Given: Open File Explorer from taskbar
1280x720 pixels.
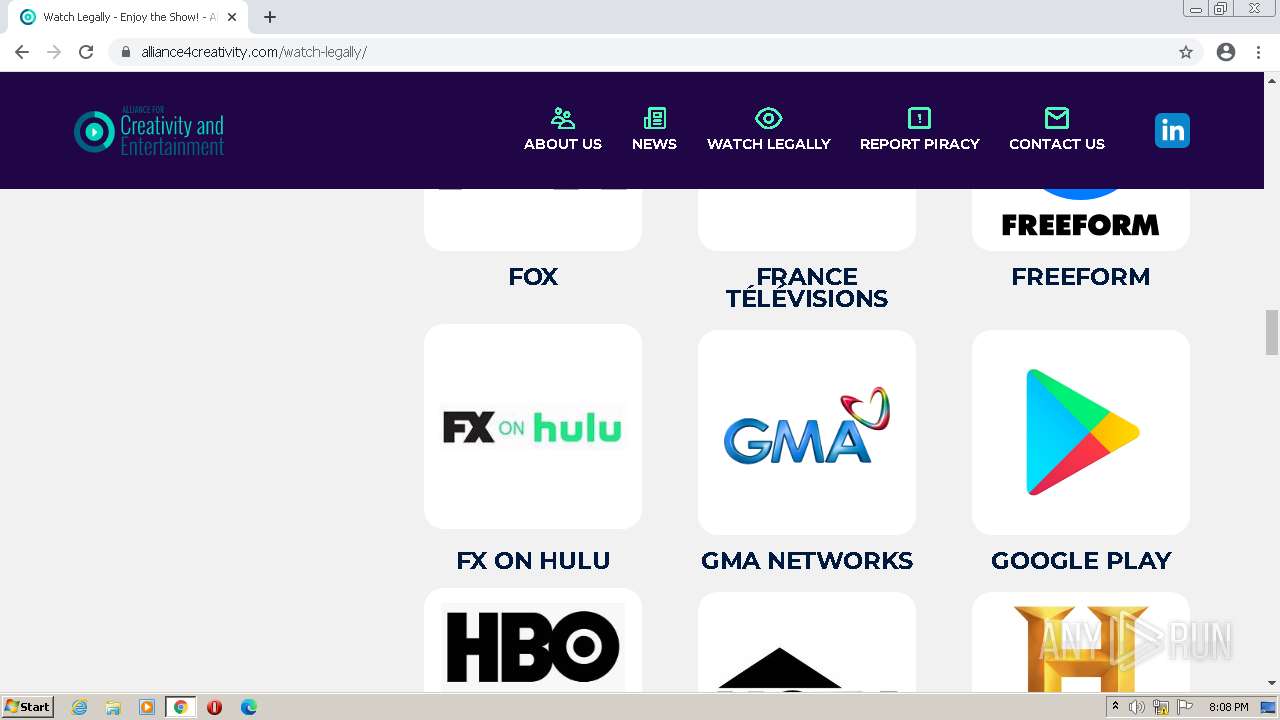Looking at the screenshot, I should [113, 707].
